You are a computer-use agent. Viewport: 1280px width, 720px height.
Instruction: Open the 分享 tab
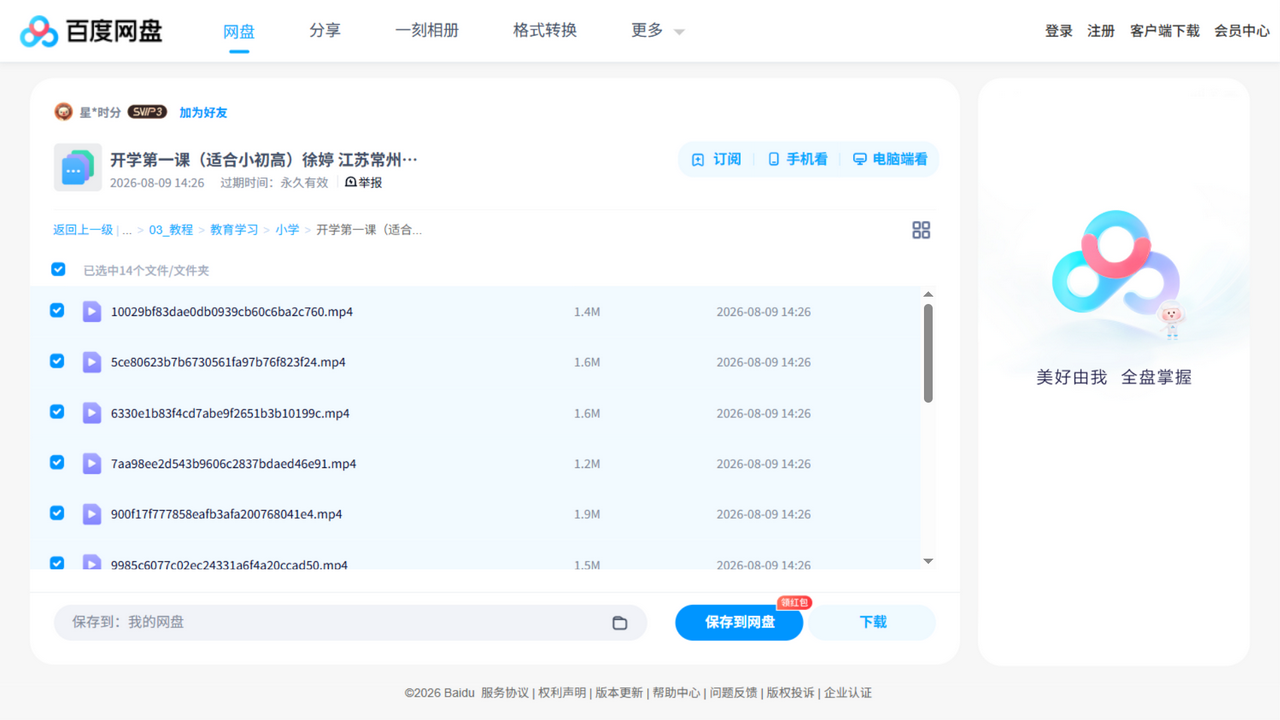(325, 31)
